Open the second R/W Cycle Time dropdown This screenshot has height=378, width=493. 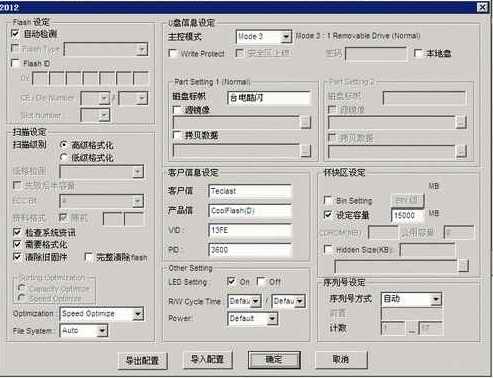click(300, 301)
